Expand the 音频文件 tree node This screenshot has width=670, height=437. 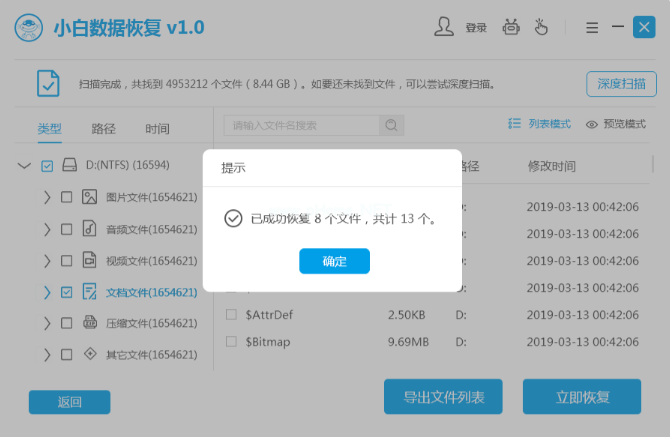click(47, 229)
